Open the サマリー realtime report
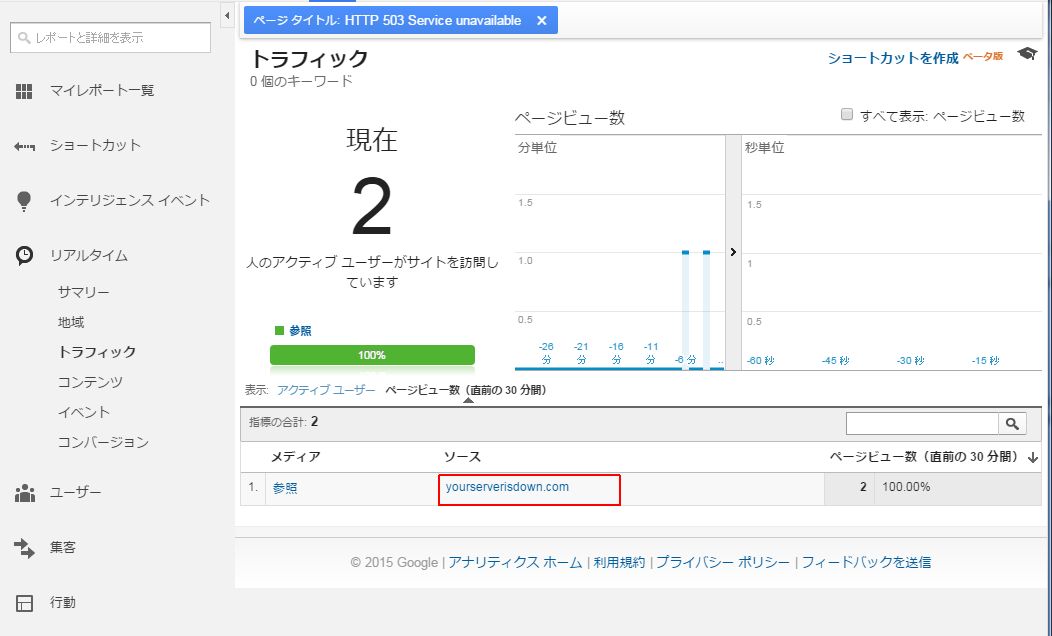The image size is (1052, 636). [83, 293]
